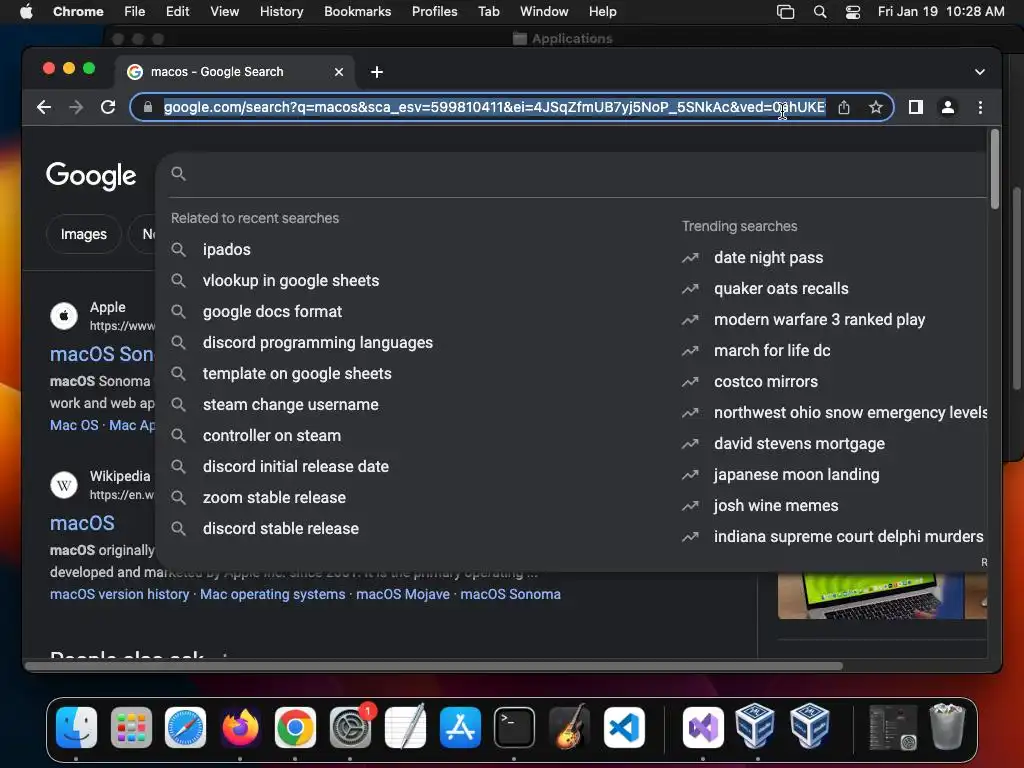Select trending search 'japanese moon landing'
The width and height of the screenshot is (1024, 768).
(x=796, y=475)
